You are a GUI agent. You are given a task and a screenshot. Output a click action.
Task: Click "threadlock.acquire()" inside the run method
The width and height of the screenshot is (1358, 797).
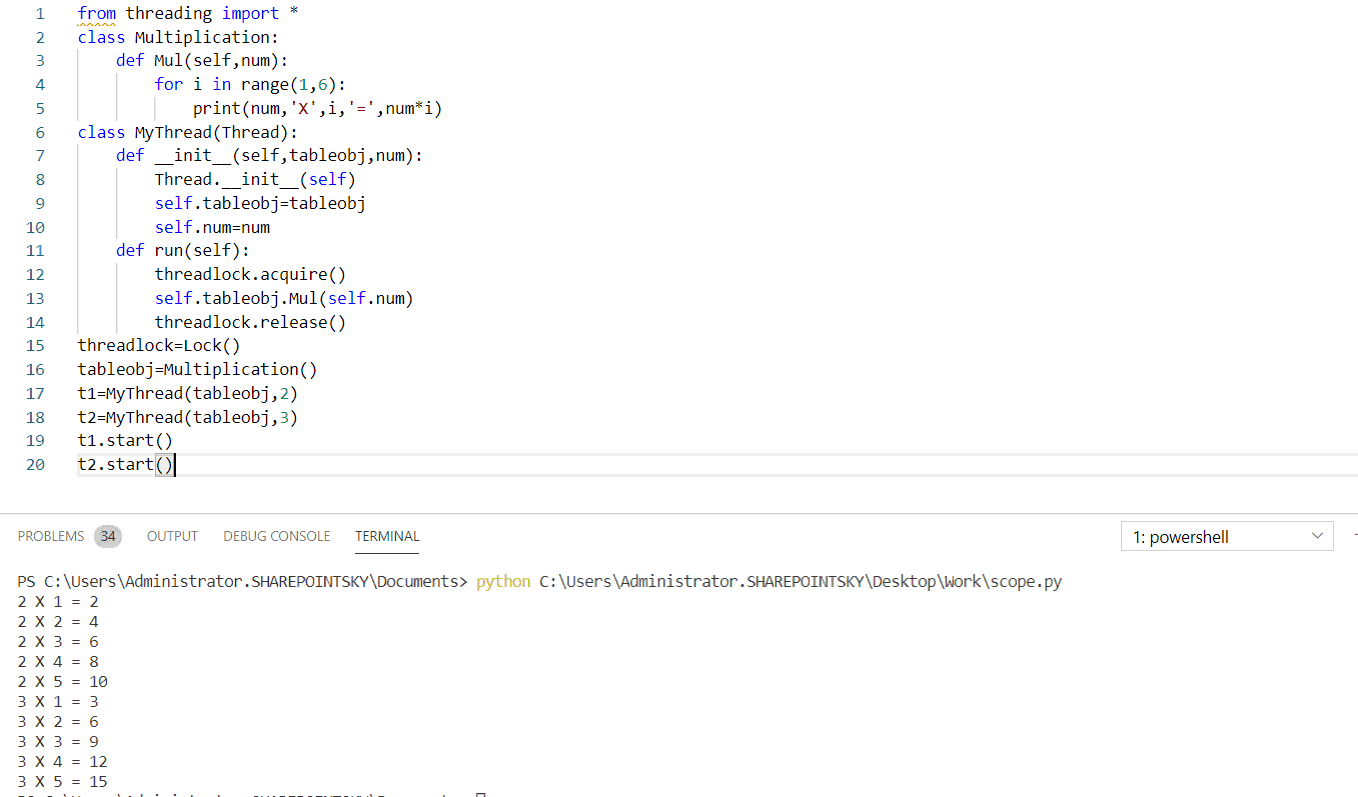pyautogui.click(x=250, y=273)
